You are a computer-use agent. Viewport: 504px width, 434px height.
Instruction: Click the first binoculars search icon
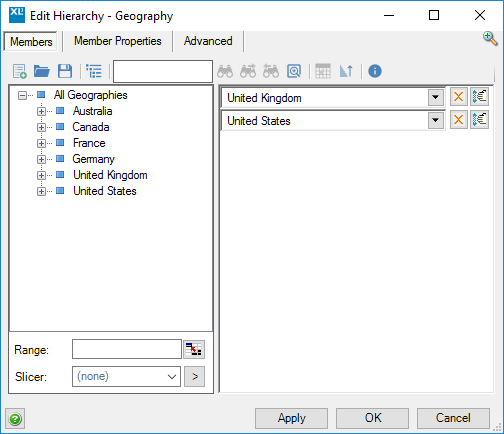click(225, 71)
